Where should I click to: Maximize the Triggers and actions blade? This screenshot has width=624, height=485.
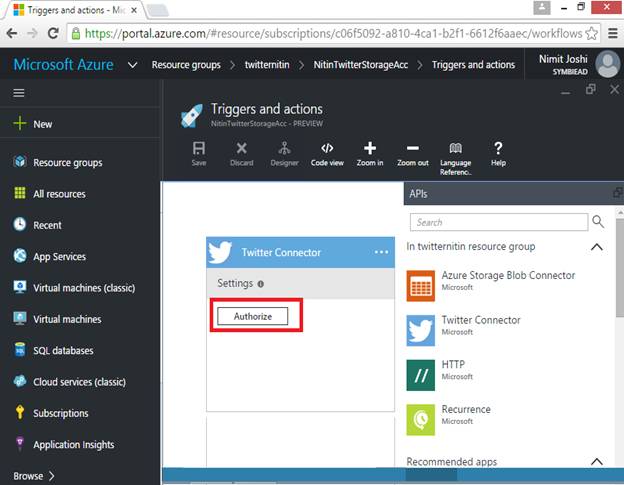pyautogui.click(x=591, y=90)
